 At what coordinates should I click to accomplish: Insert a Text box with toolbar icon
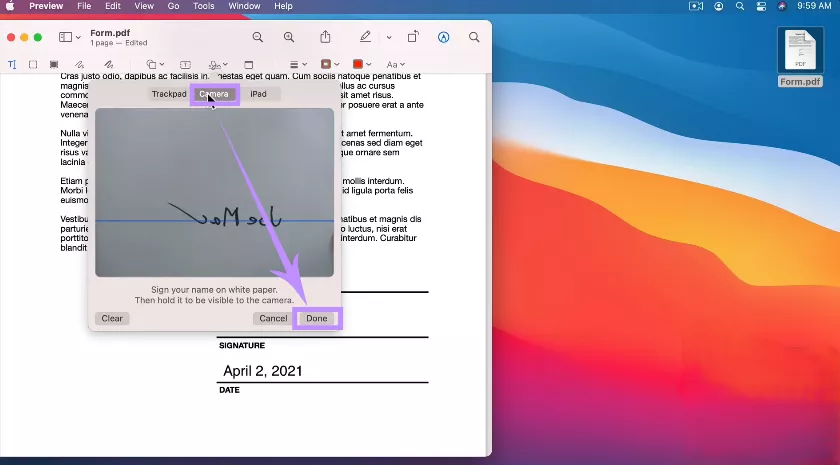[185, 64]
